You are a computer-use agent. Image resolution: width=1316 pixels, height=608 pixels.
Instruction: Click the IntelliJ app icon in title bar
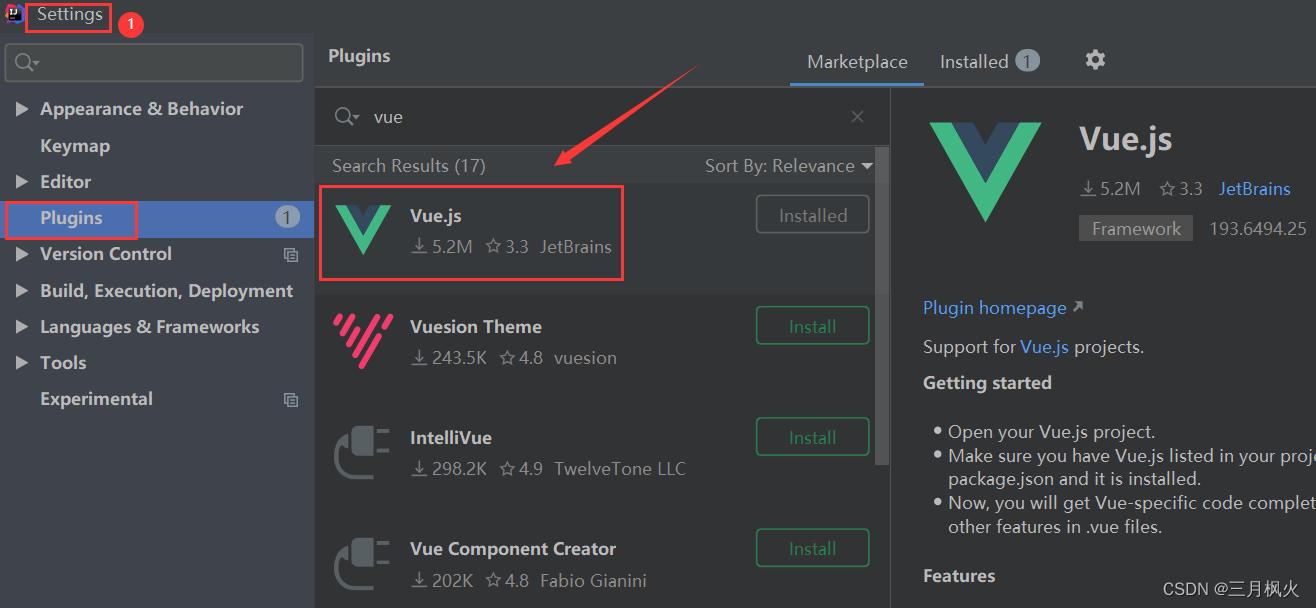(14, 14)
